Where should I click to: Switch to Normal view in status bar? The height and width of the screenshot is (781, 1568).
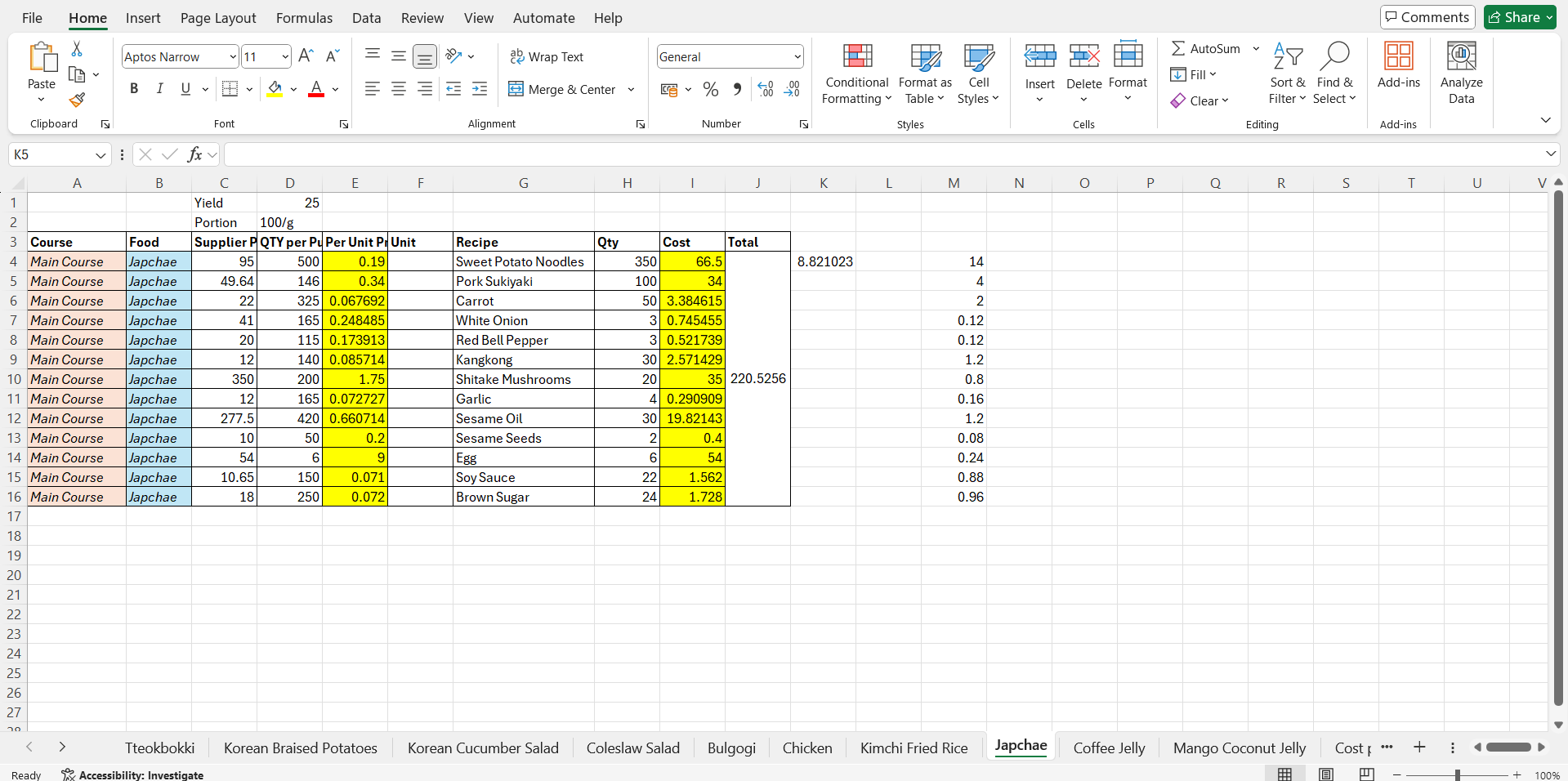[1284, 774]
